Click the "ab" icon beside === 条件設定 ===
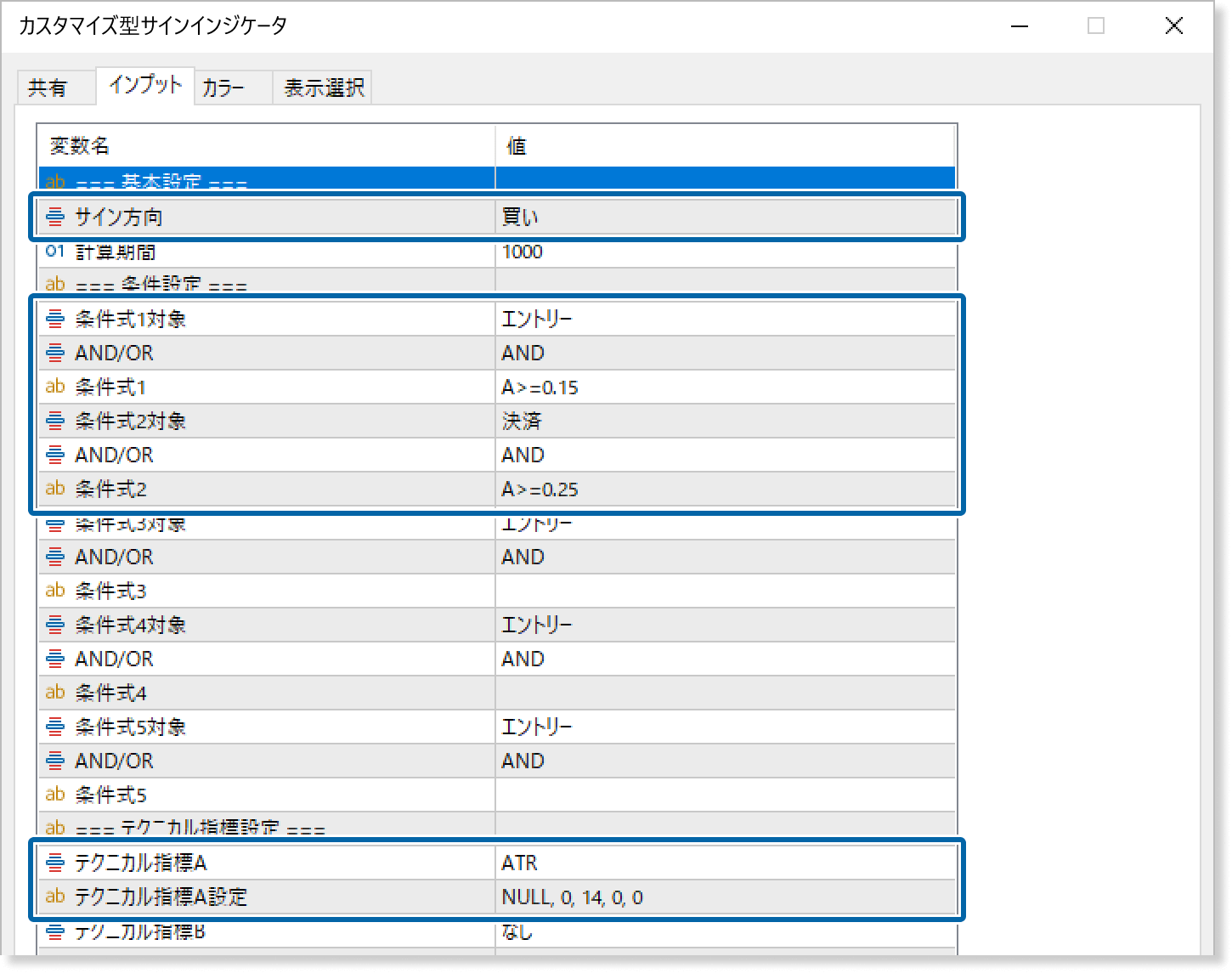Screen dimensions: 1232x979 click(x=54, y=284)
